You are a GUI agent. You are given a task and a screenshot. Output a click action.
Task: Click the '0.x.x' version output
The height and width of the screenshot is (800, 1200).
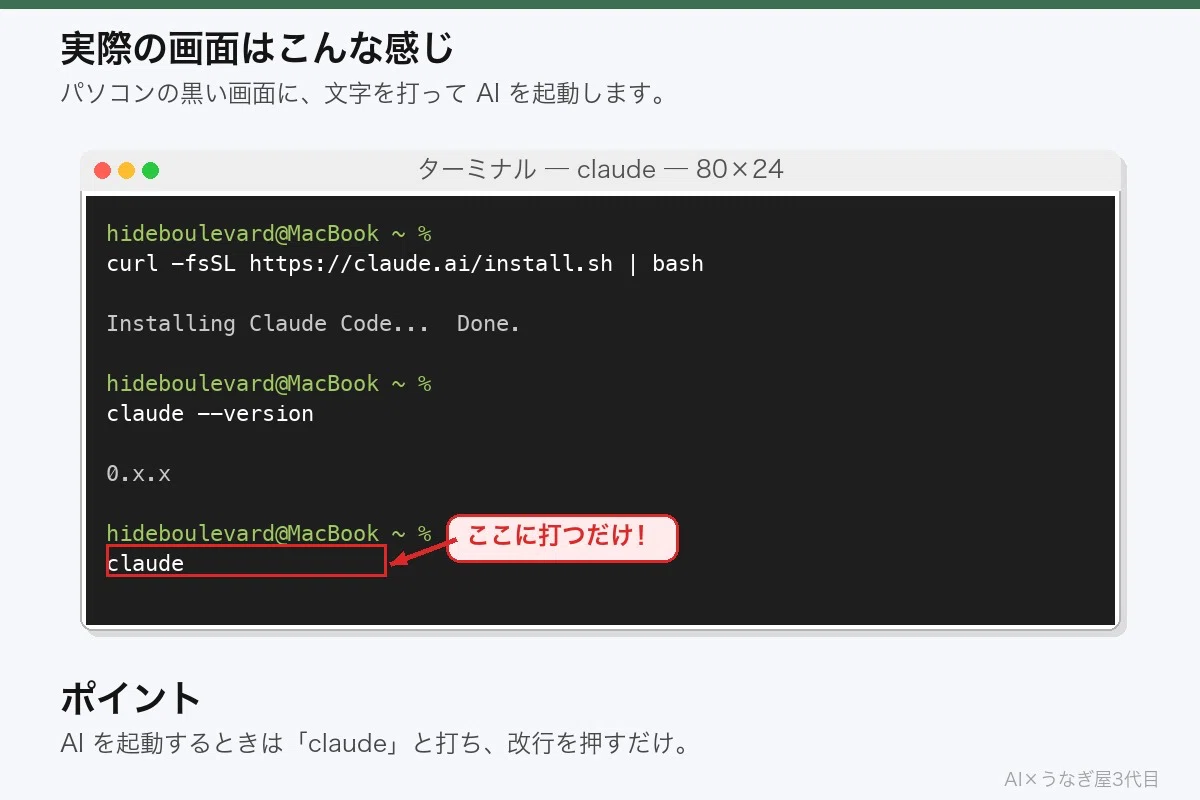[139, 474]
